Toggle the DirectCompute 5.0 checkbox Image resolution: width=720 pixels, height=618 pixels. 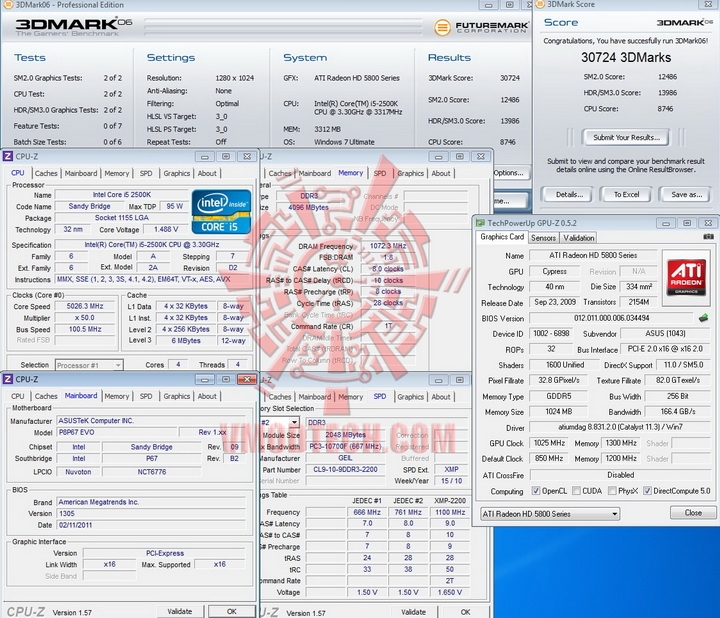tap(647, 491)
